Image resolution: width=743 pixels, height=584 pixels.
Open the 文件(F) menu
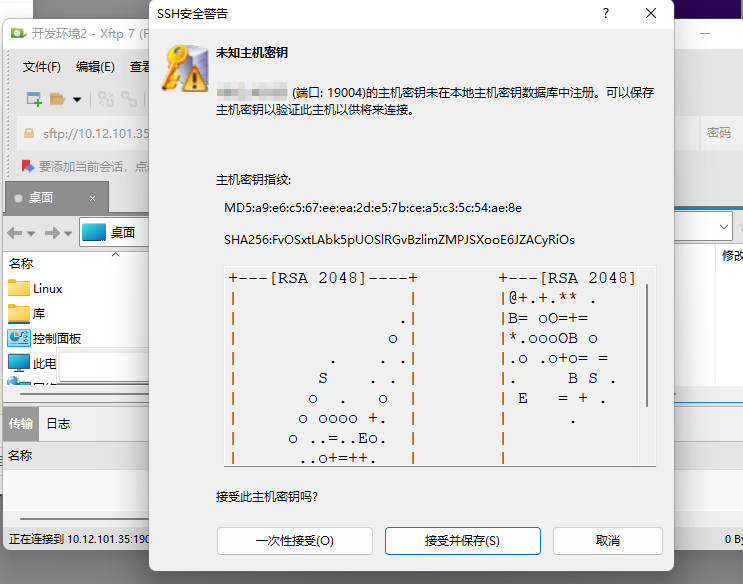[42, 67]
